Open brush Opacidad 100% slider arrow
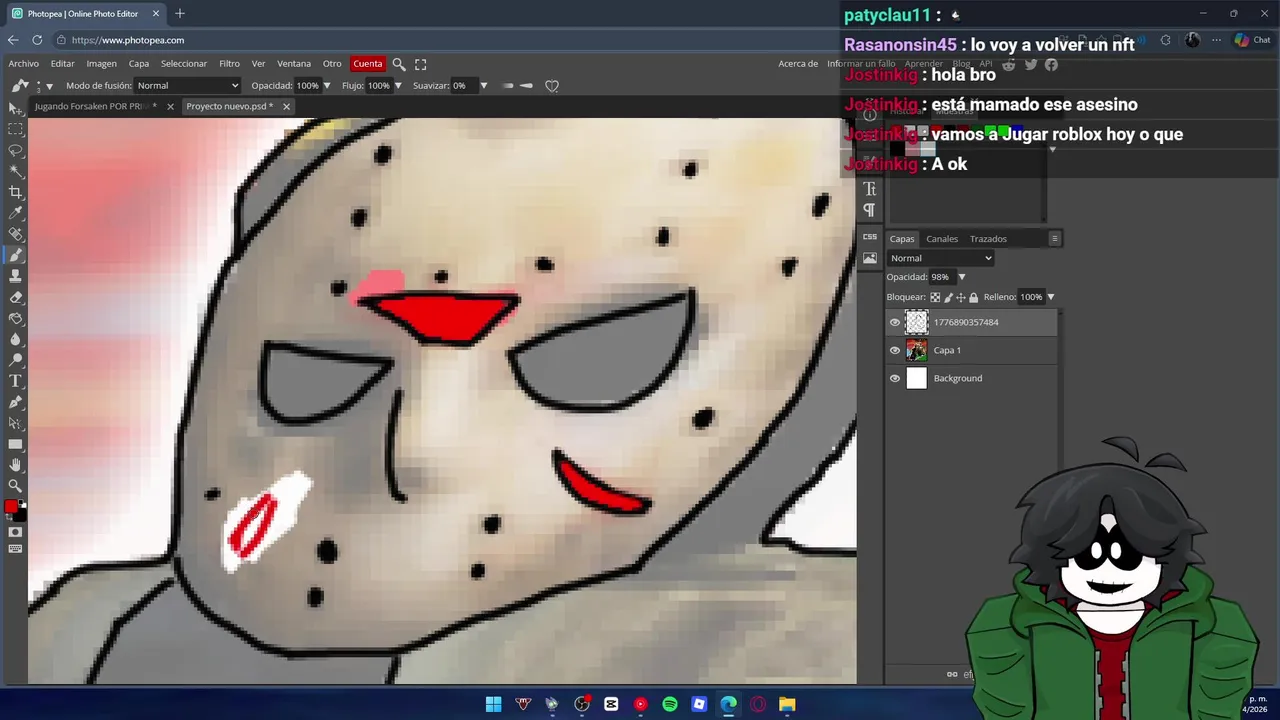The width and height of the screenshot is (1280, 720). pyautogui.click(x=327, y=86)
